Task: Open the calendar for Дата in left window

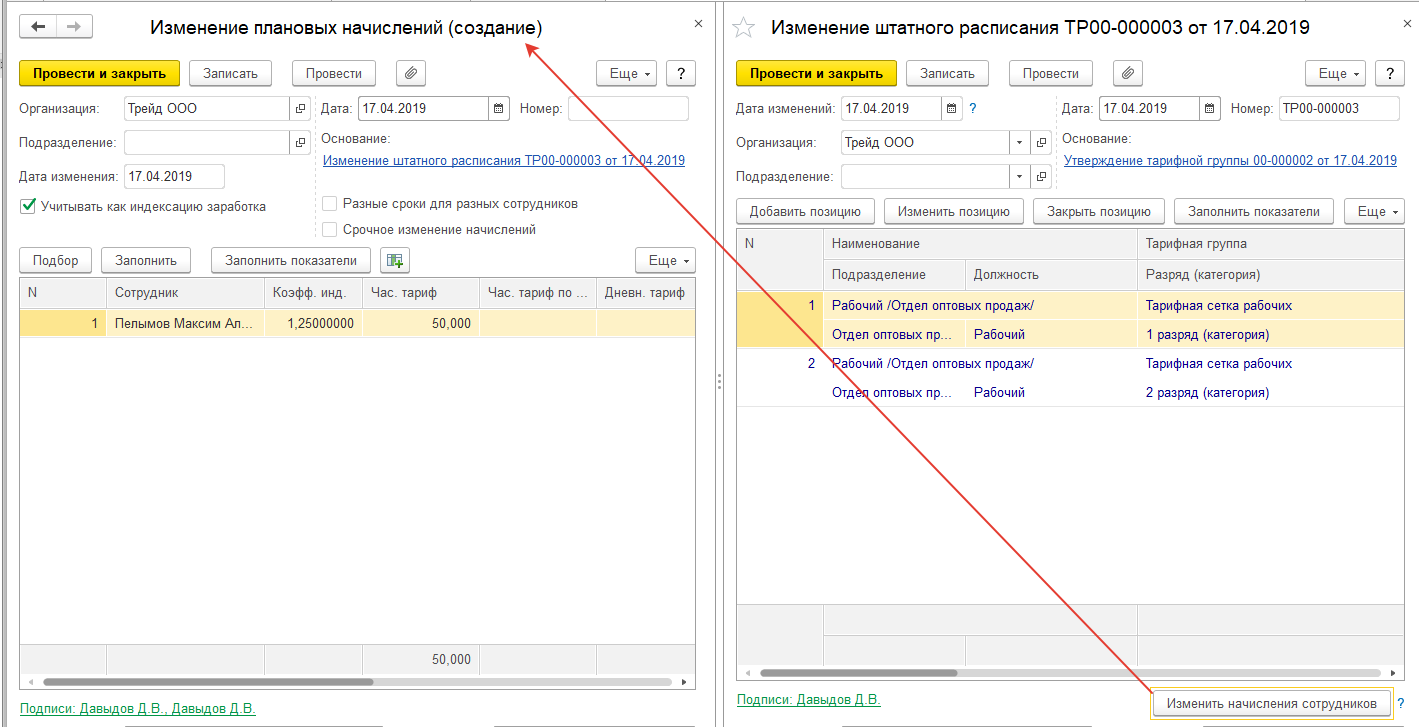Action: [x=499, y=109]
